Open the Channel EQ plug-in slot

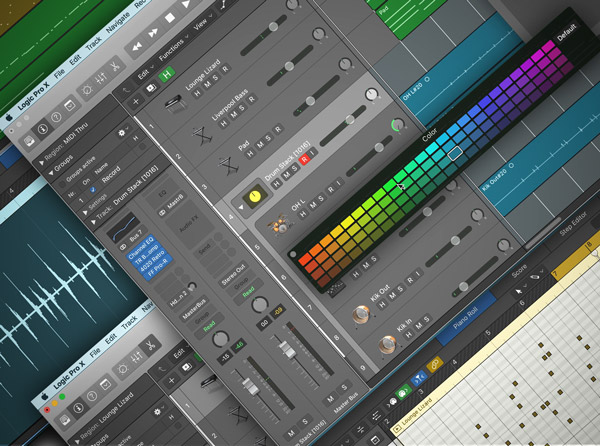point(141,249)
